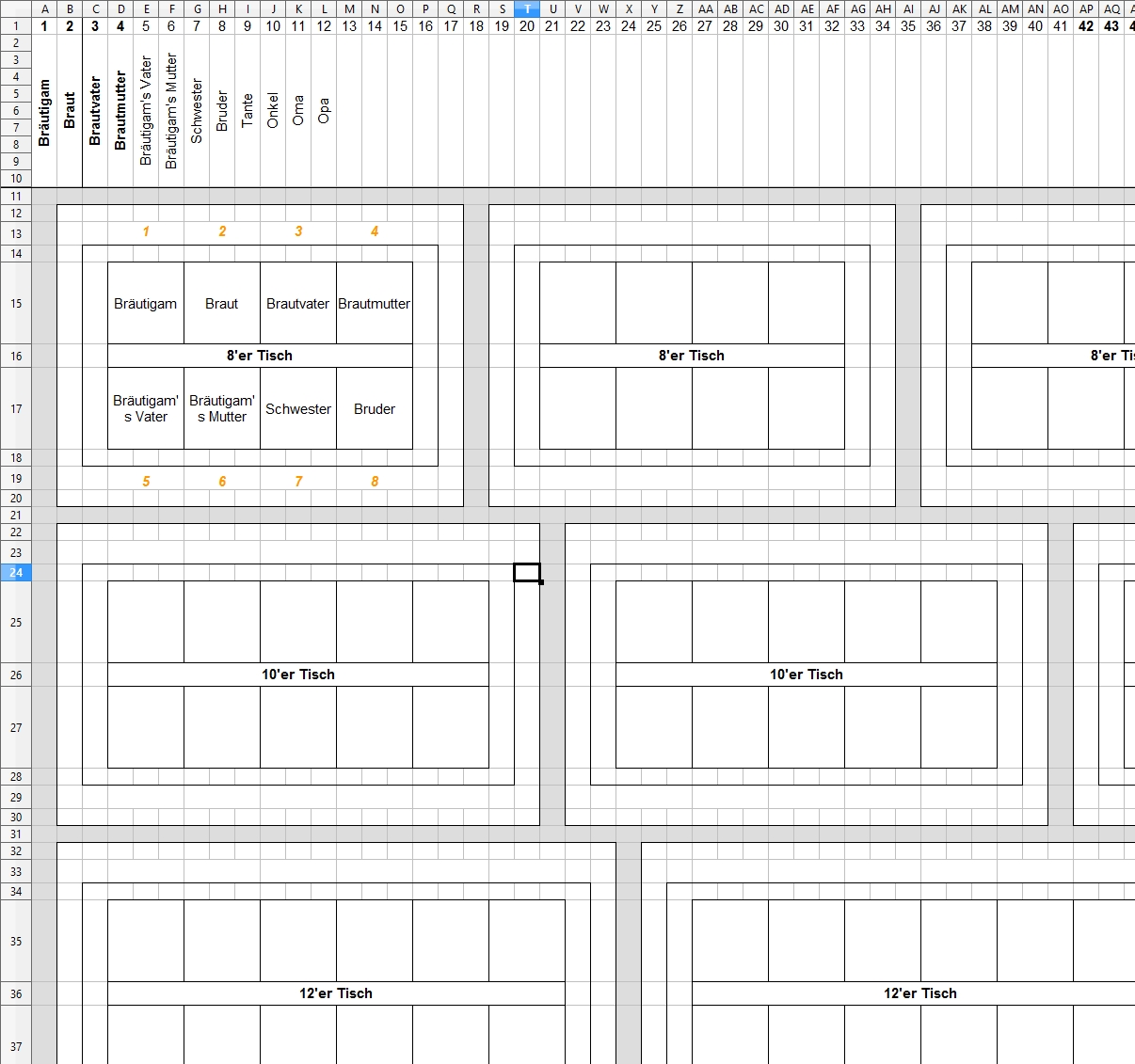Click the Bräutigam's Vater seat in row 17

(146, 409)
